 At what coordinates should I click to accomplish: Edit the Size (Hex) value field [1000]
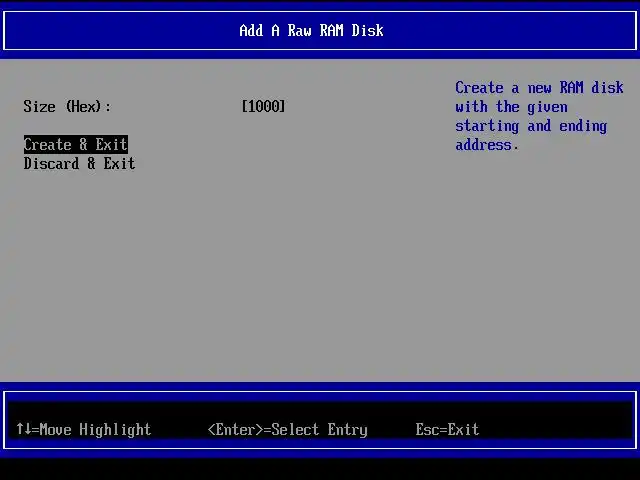pos(263,107)
